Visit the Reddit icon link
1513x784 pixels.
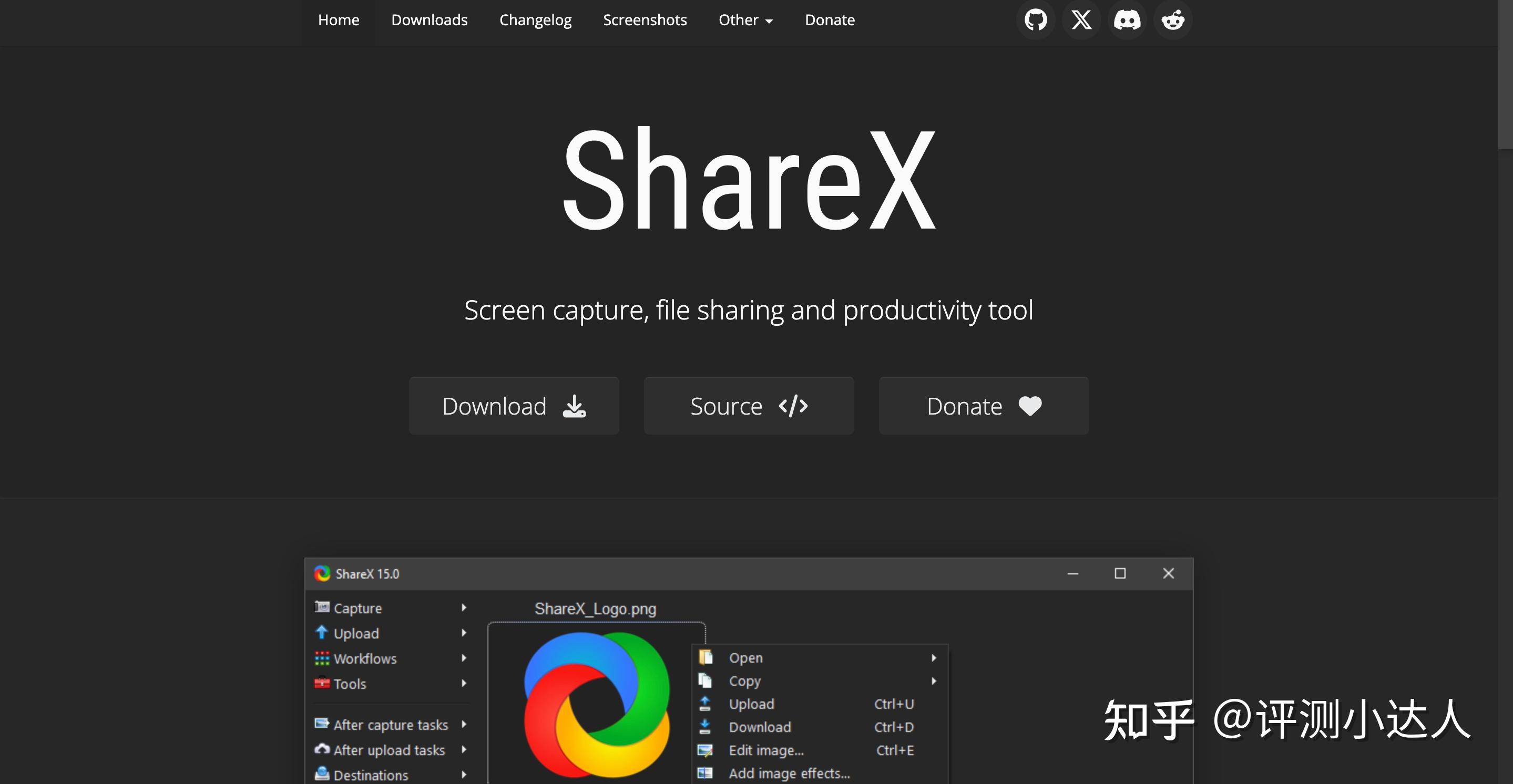[x=1173, y=20]
